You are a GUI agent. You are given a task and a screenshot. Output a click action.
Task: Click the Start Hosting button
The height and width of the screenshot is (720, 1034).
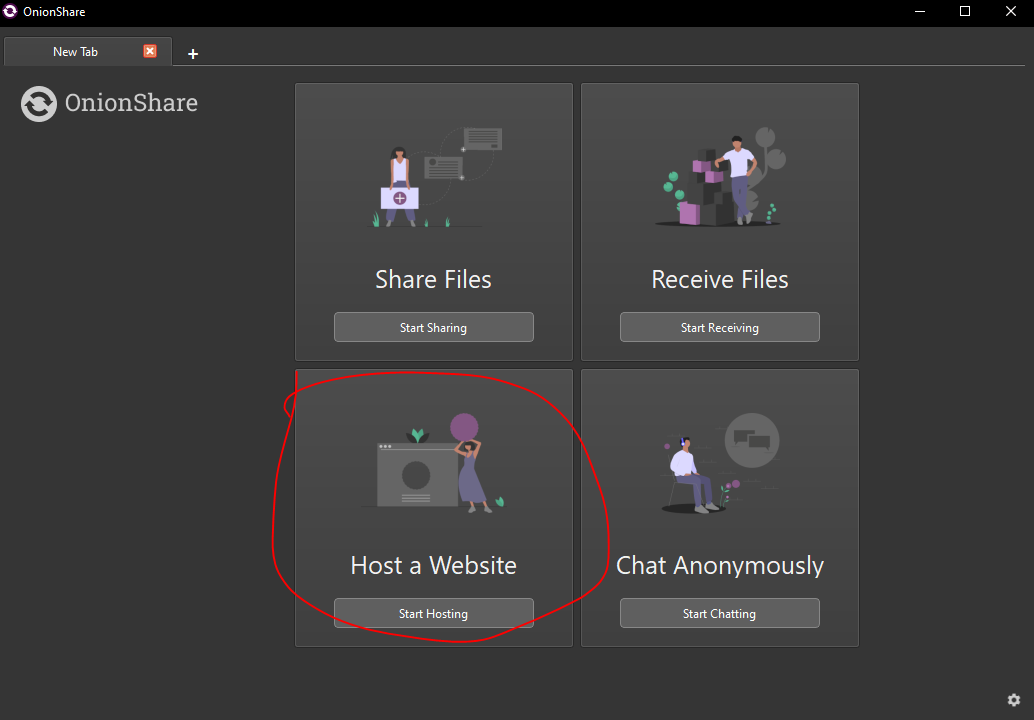(x=433, y=613)
